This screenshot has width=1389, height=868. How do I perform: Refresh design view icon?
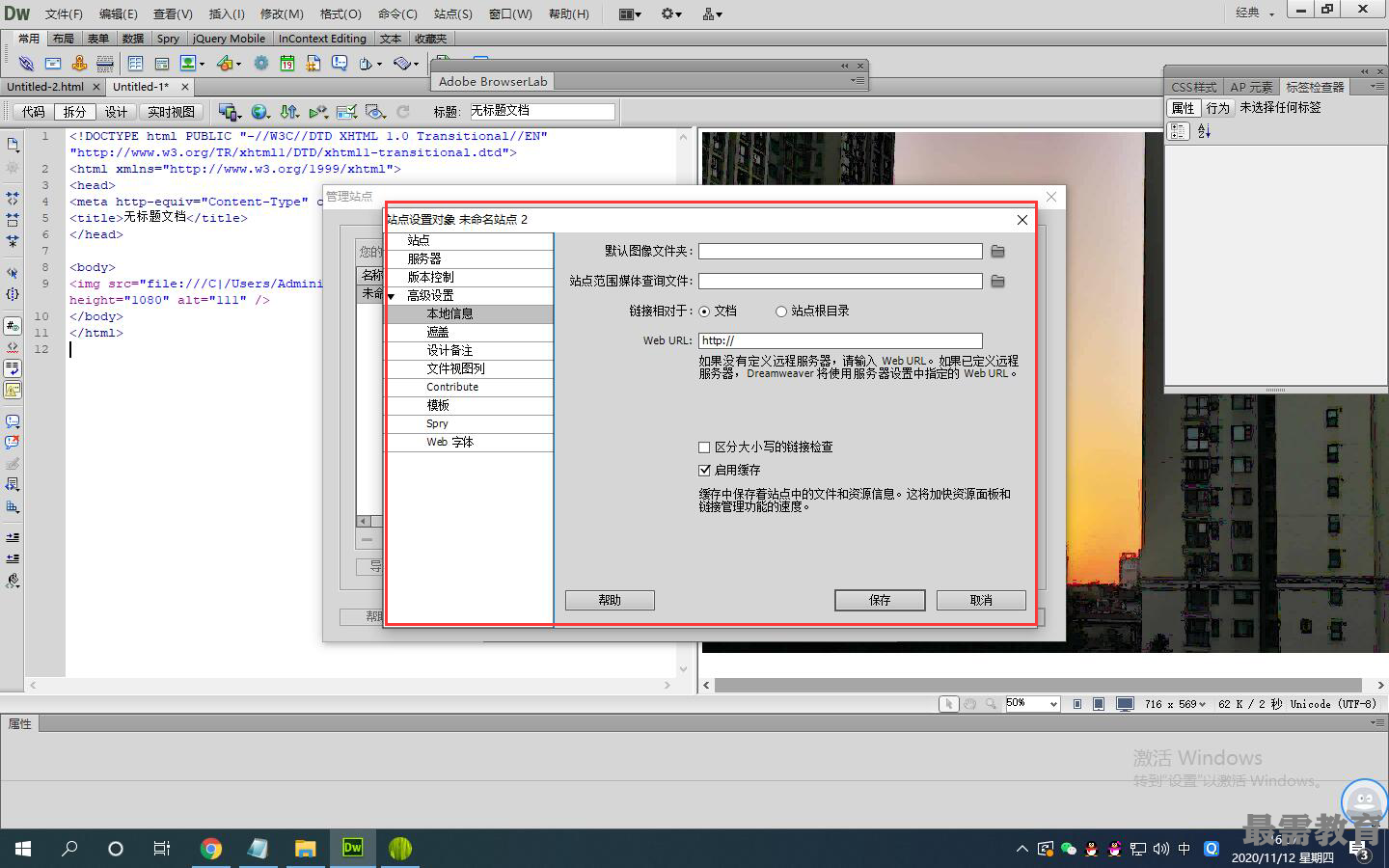(403, 112)
